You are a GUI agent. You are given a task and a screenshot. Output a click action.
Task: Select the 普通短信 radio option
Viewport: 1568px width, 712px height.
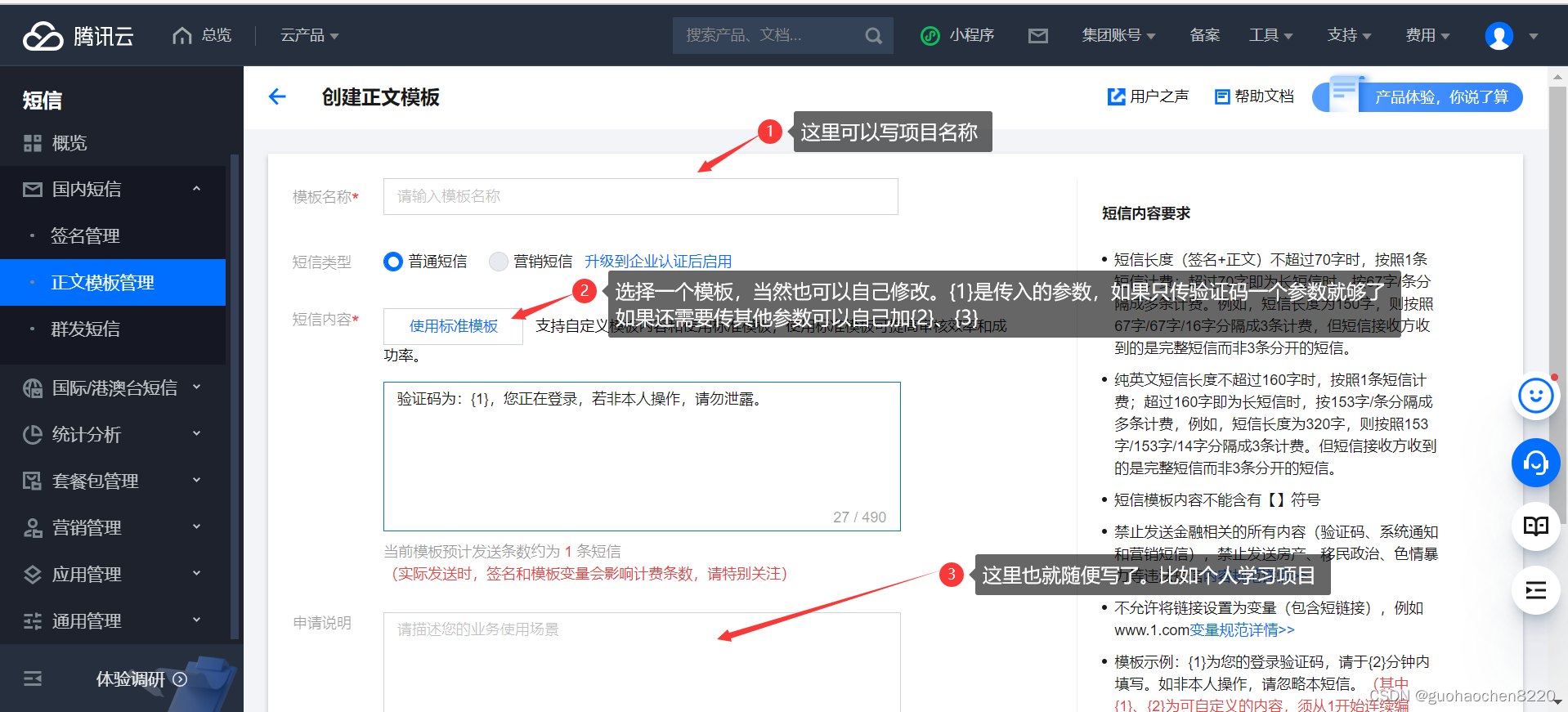[x=393, y=261]
